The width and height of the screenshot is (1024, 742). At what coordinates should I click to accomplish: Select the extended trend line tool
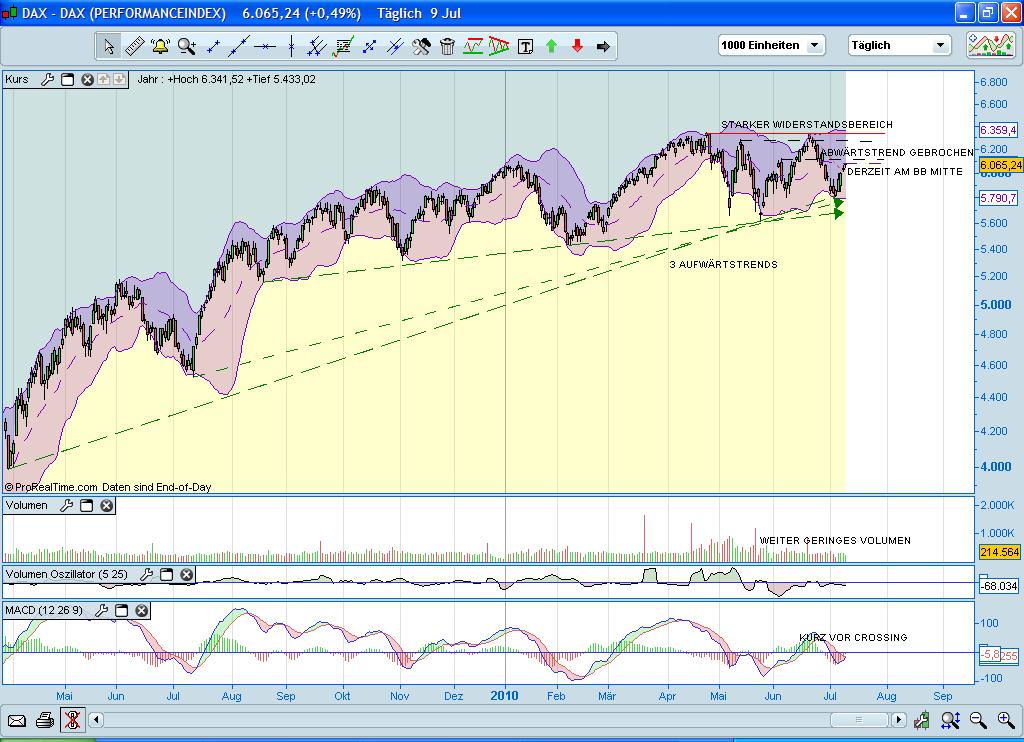[239, 46]
